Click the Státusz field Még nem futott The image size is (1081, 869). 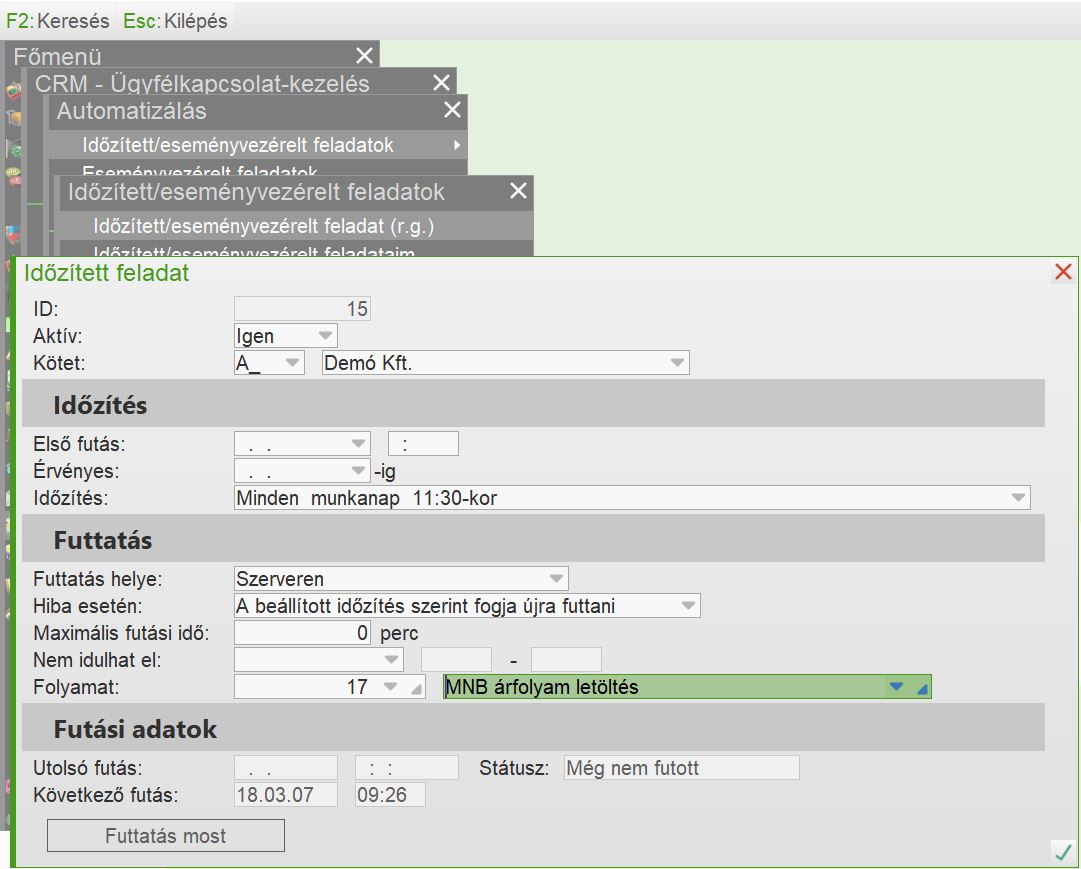[682, 768]
